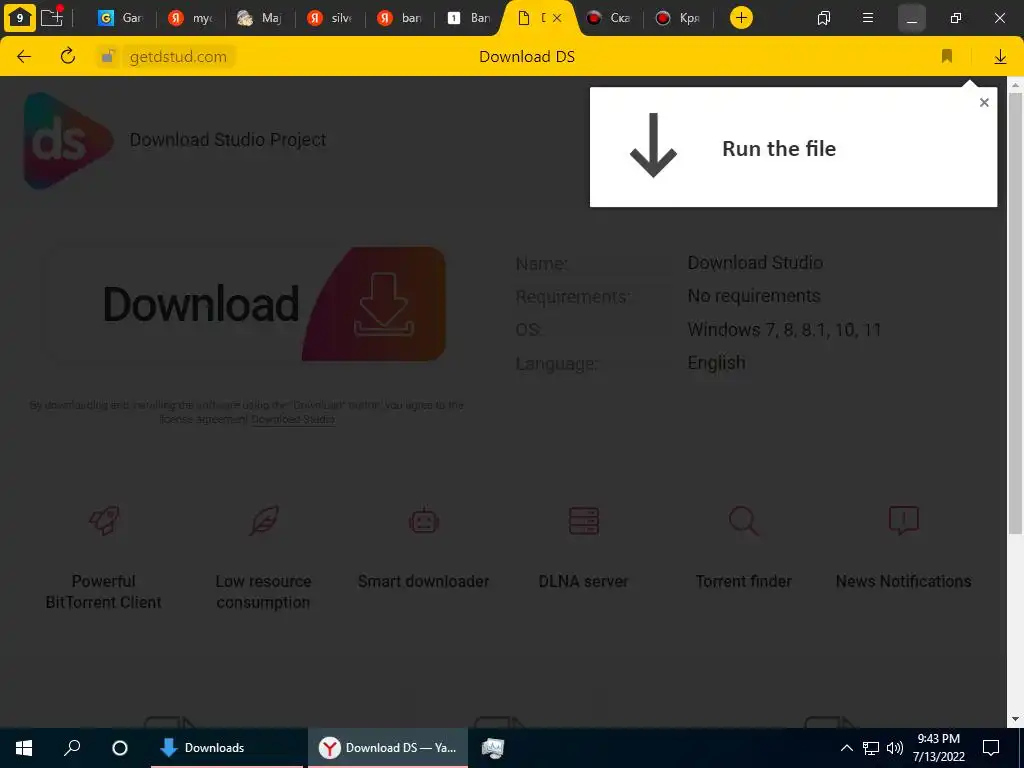
Task: Switch to the 'Ска' tab
Action: tap(608, 18)
